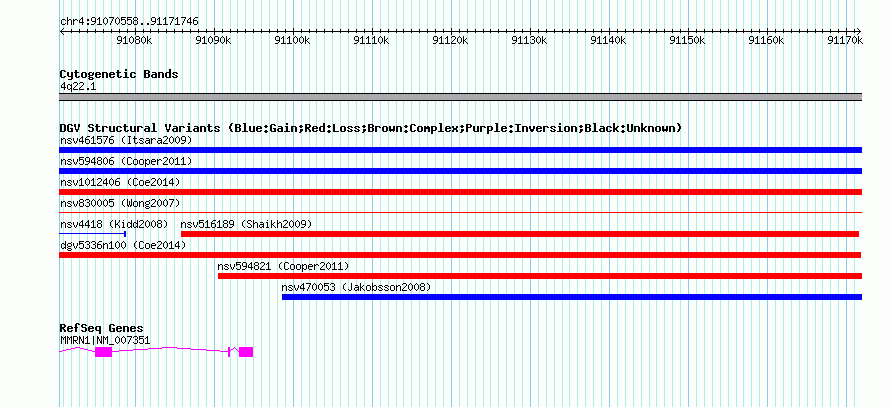Select the nsv1012406 (Coe2014) label

click(120, 182)
